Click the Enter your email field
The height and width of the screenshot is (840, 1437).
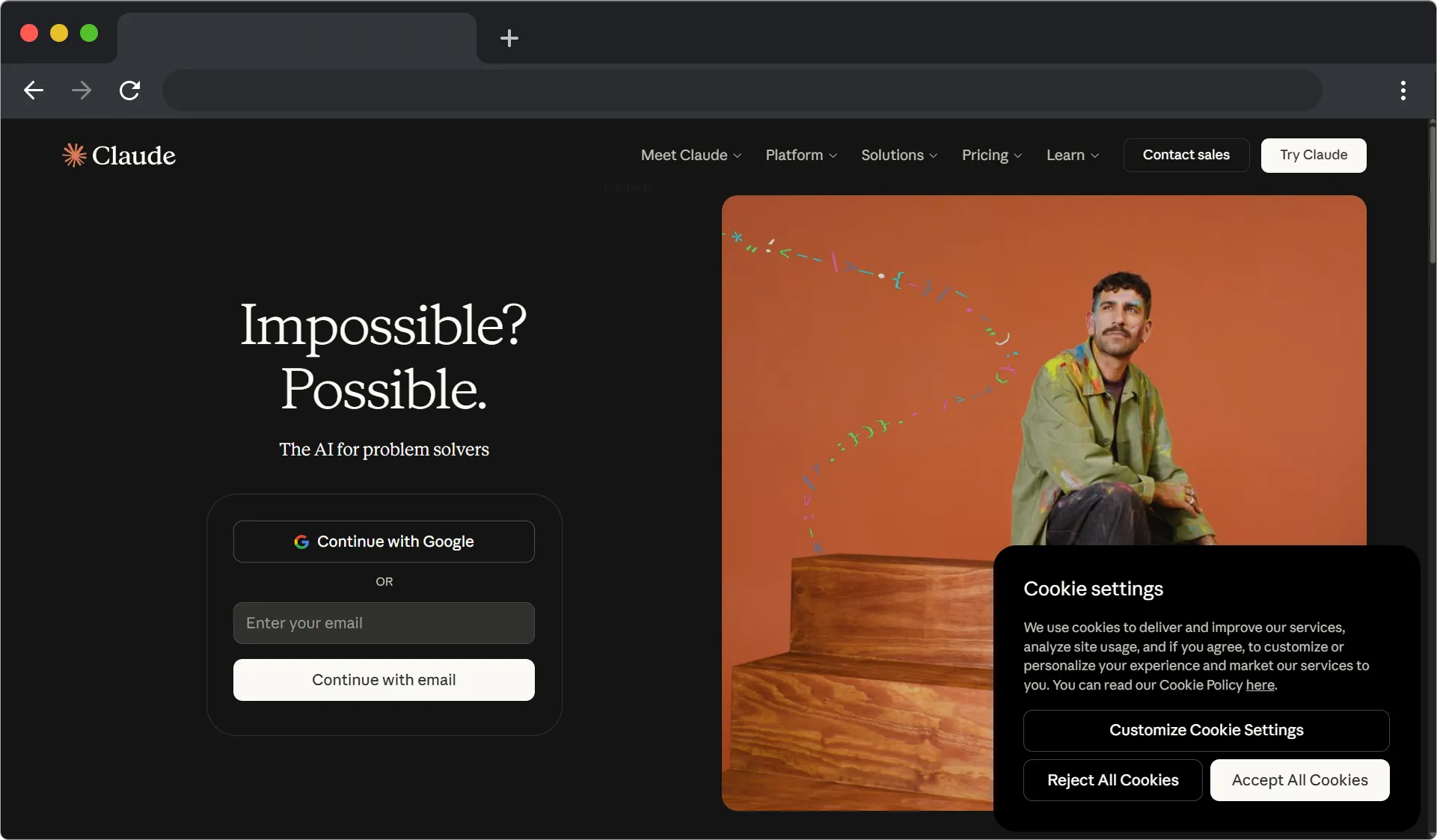384,623
